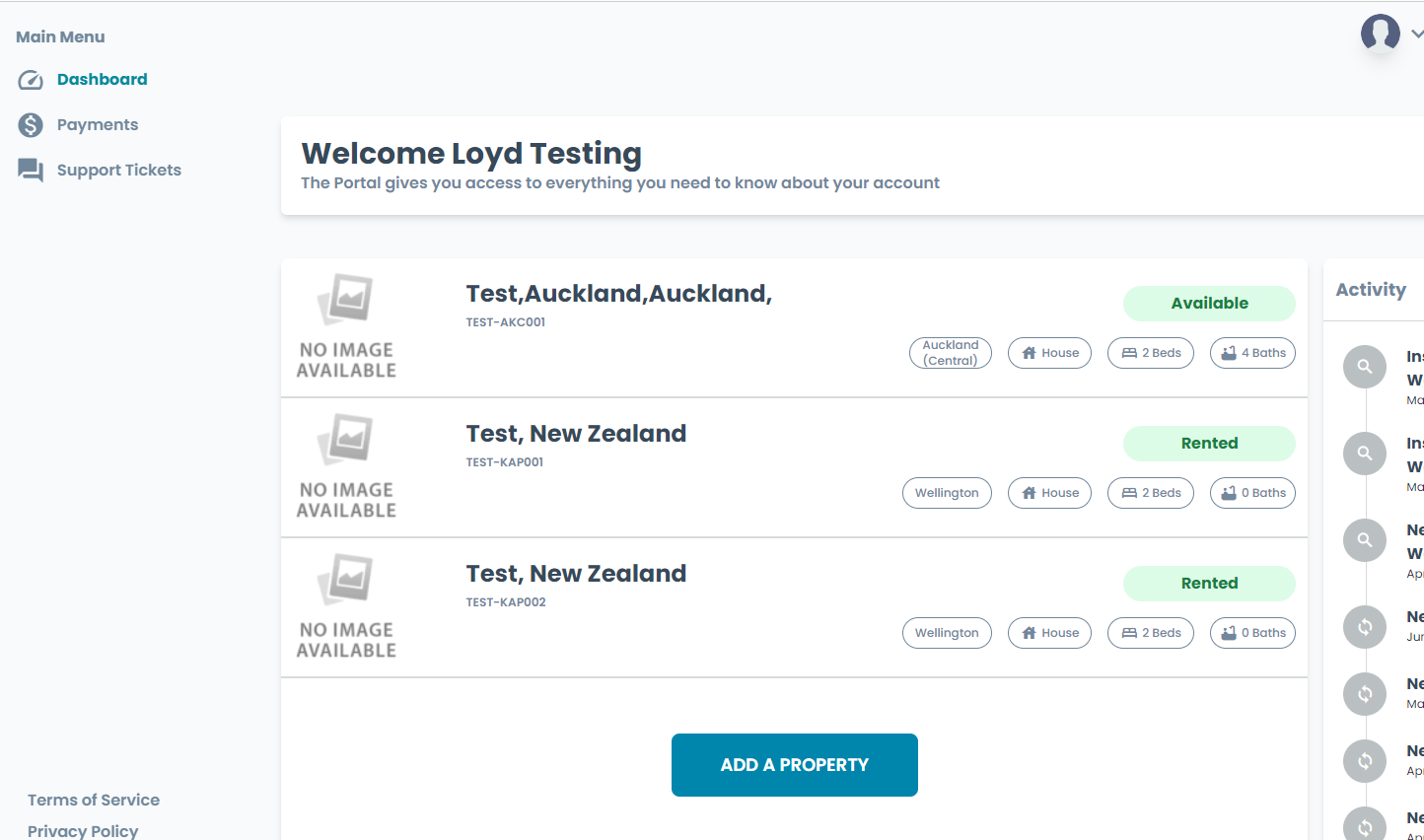Click the TEST-KAP001 property thumbnail
The height and width of the screenshot is (840, 1424).
point(347,467)
